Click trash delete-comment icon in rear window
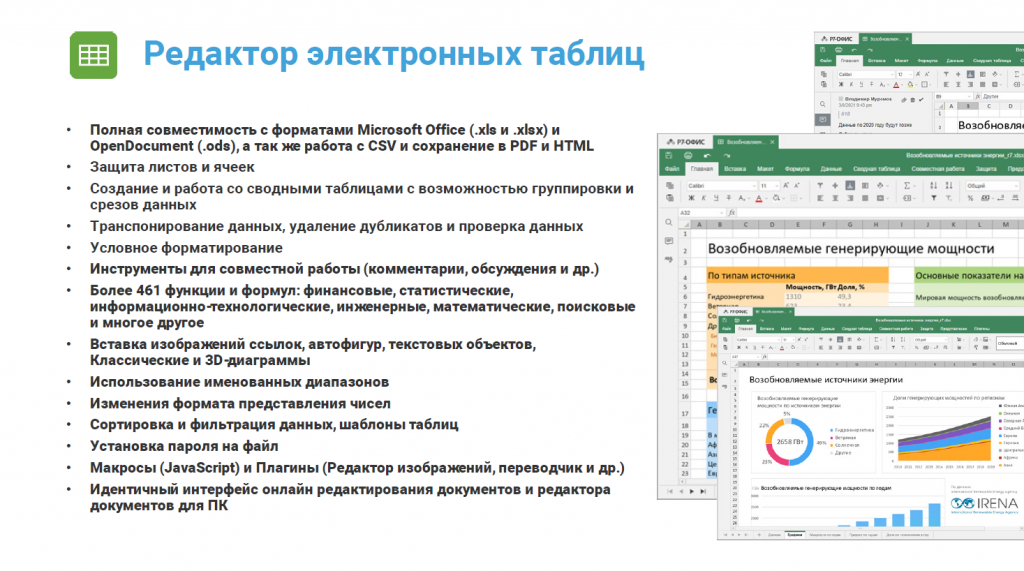The width and height of the screenshot is (1024, 571). pyautogui.click(x=912, y=100)
